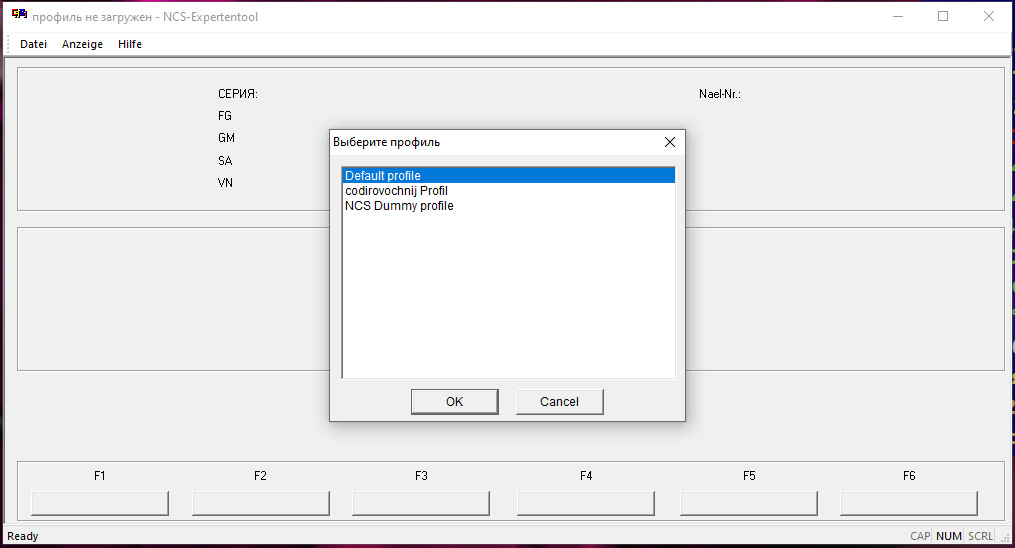
Task: Confirm profile selection with OK
Action: click(x=454, y=401)
